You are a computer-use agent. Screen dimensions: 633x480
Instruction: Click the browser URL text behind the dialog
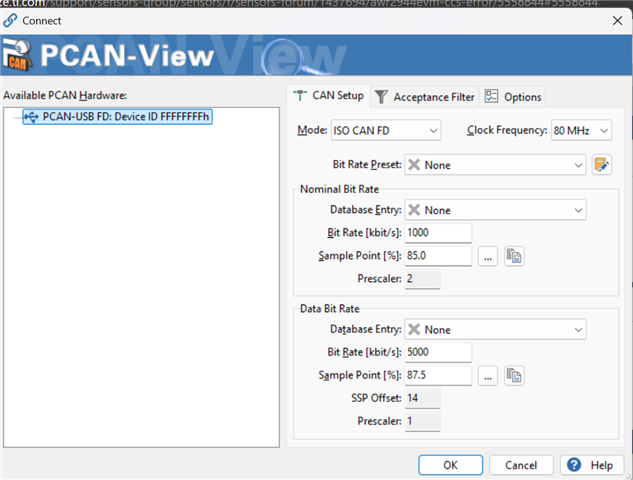299,3
